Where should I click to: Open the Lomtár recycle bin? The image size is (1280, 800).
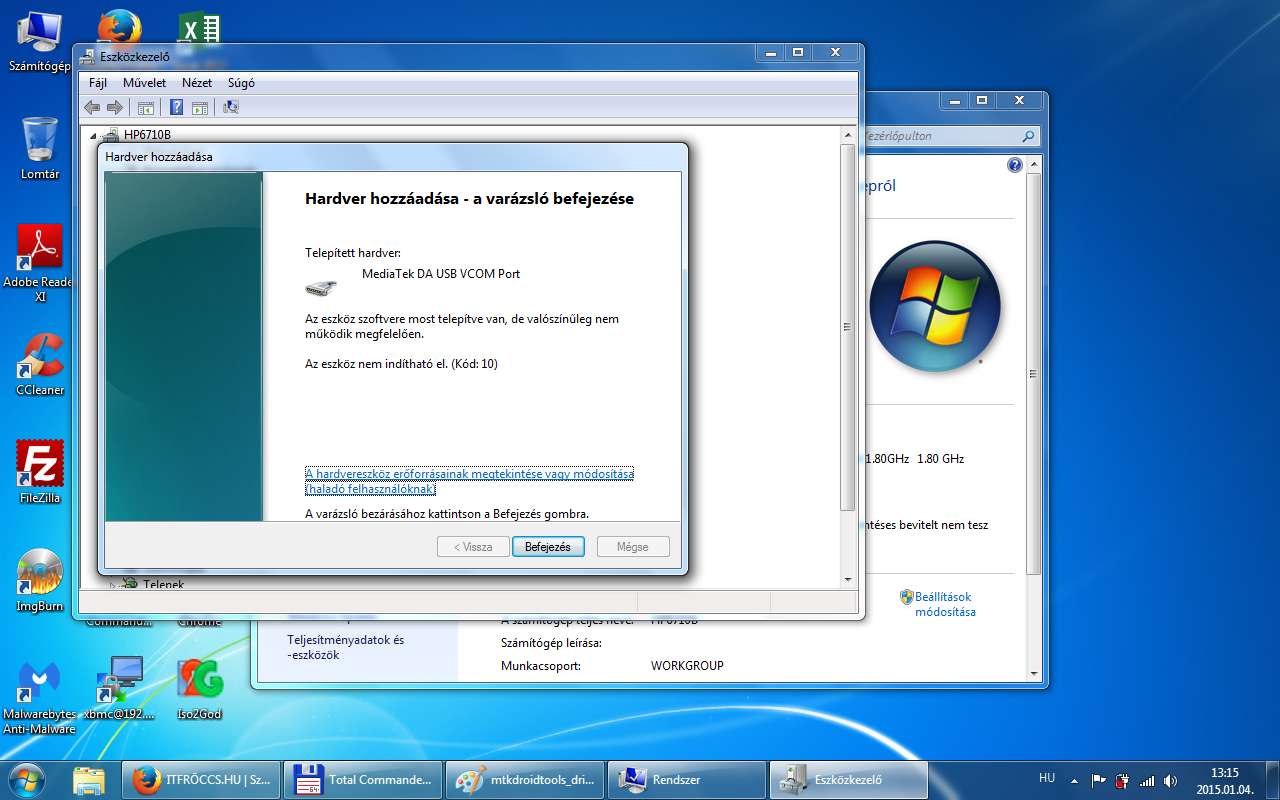(x=40, y=146)
